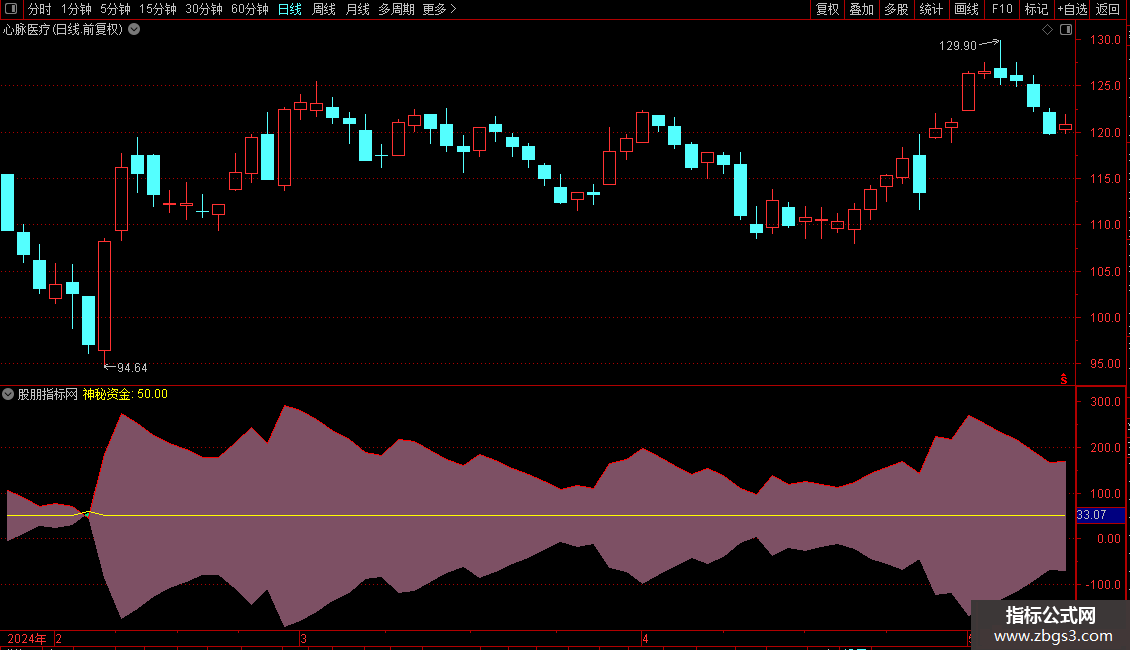The height and width of the screenshot is (650, 1130).
Task: Click the 叠加 overlay button
Action: point(861,9)
